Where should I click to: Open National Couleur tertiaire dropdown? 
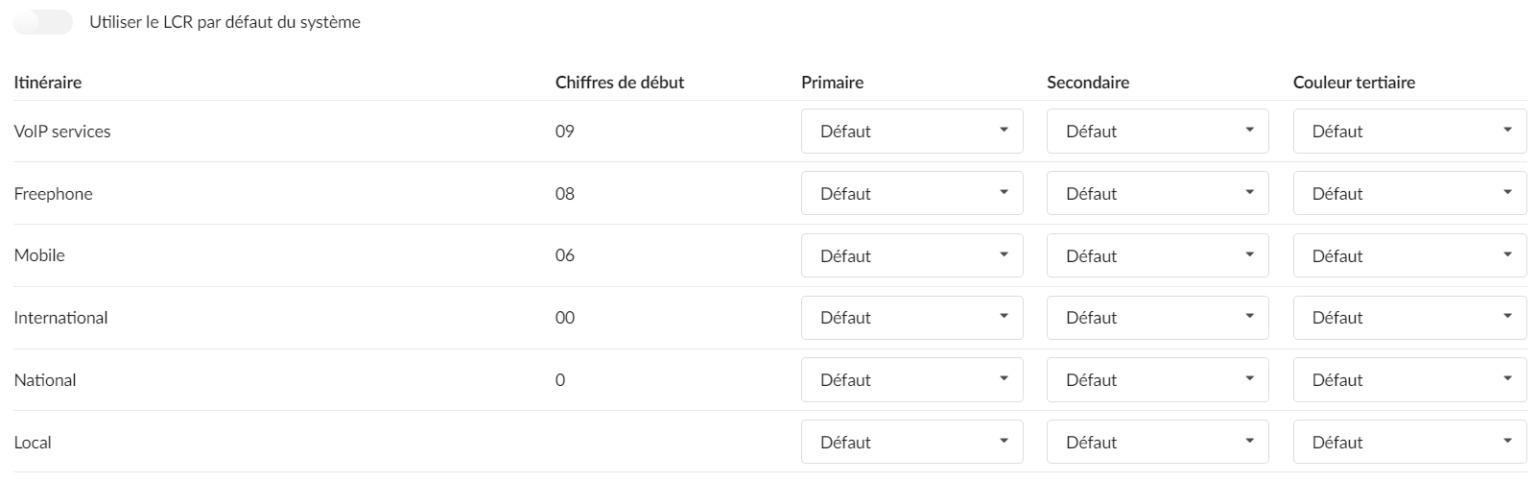pos(1409,380)
